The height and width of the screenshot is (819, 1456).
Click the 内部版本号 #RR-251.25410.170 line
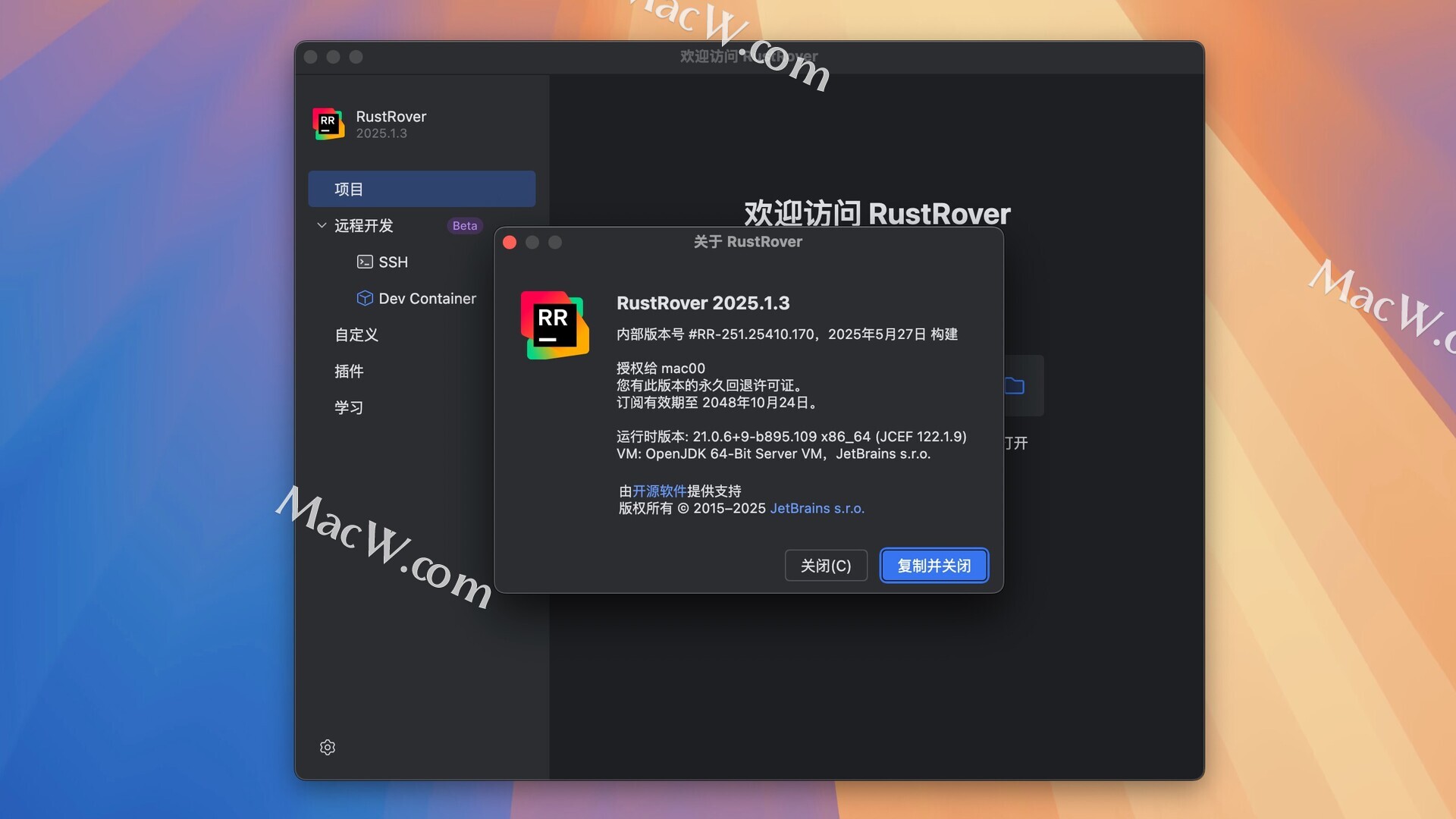[787, 334]
